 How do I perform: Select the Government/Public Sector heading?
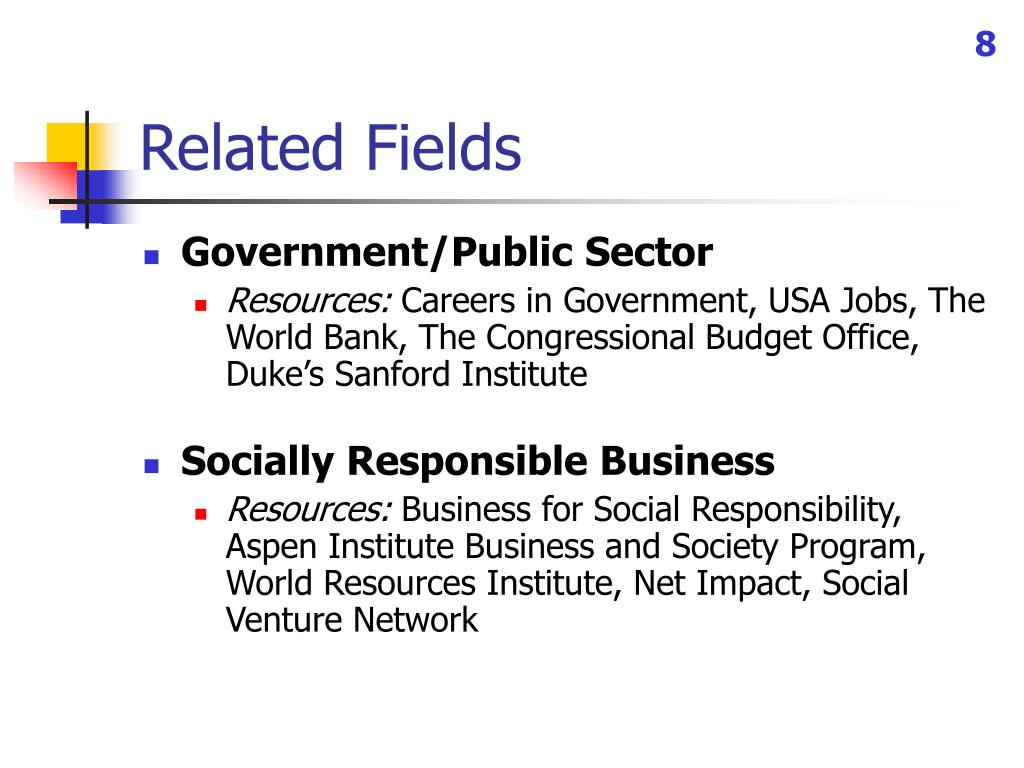point(447,252)
